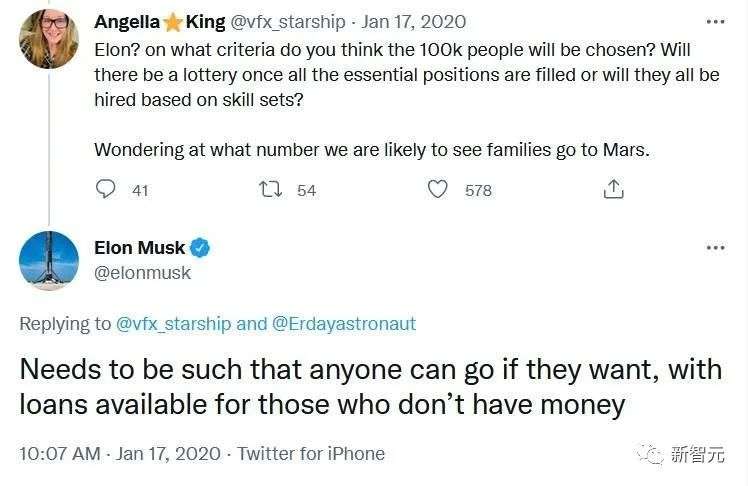The image size is (748, 486).
Task: Click the retweet icon on Angella's tweet
Action: tap(270, 189)
